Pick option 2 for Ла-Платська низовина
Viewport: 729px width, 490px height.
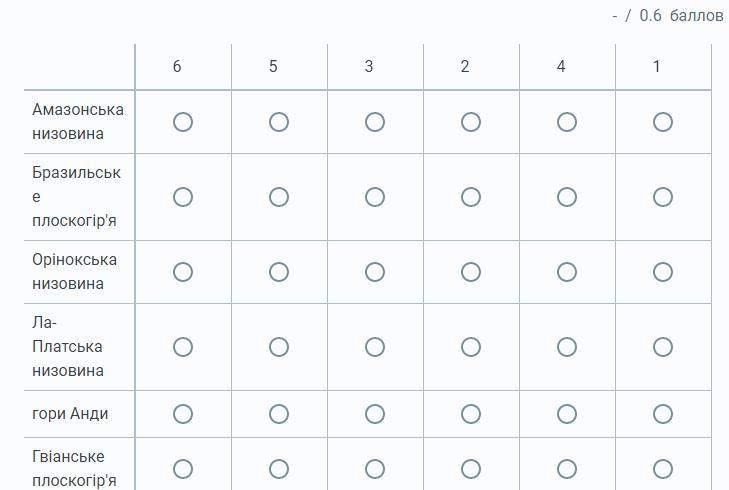pos(471,347)
